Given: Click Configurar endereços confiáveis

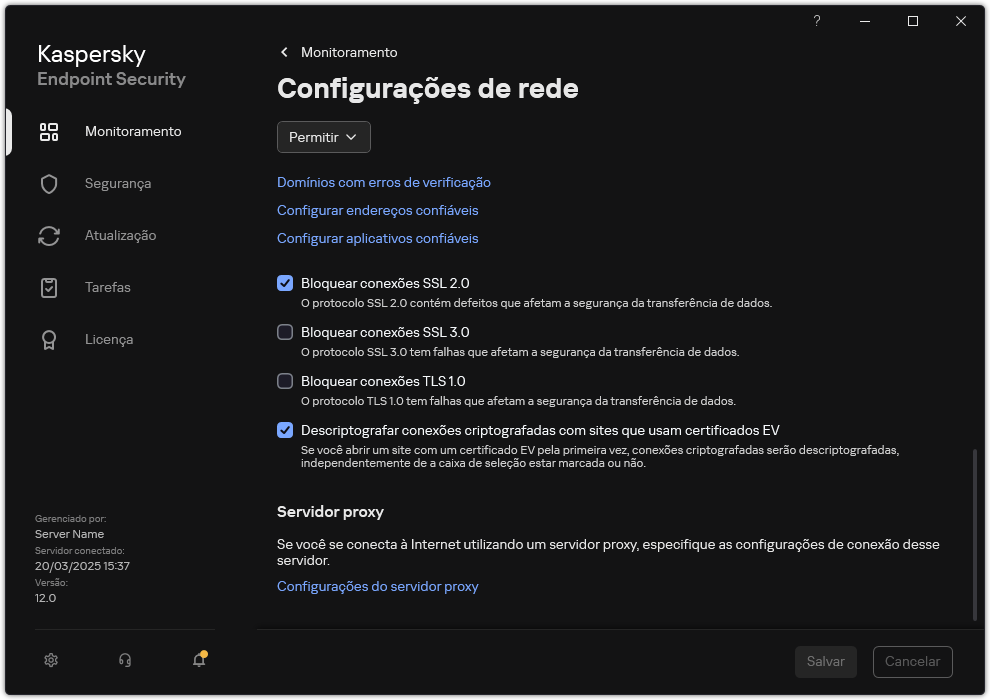Looking at the screenshot, I should pos(377,210).
